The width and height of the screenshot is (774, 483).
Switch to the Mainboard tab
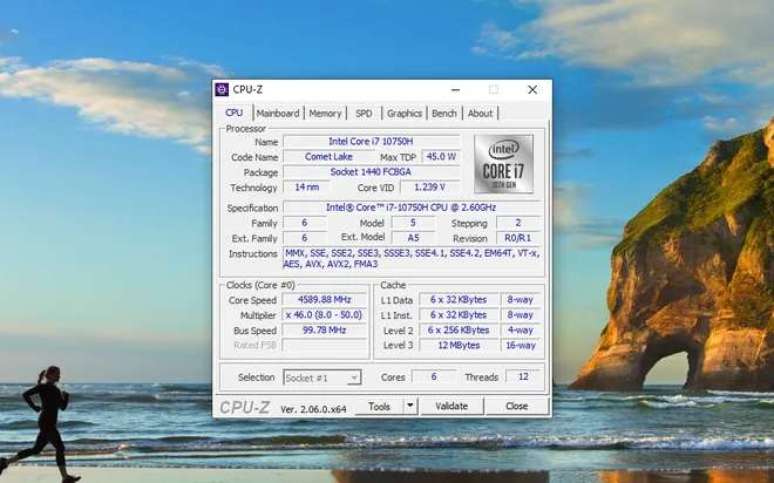278,113
